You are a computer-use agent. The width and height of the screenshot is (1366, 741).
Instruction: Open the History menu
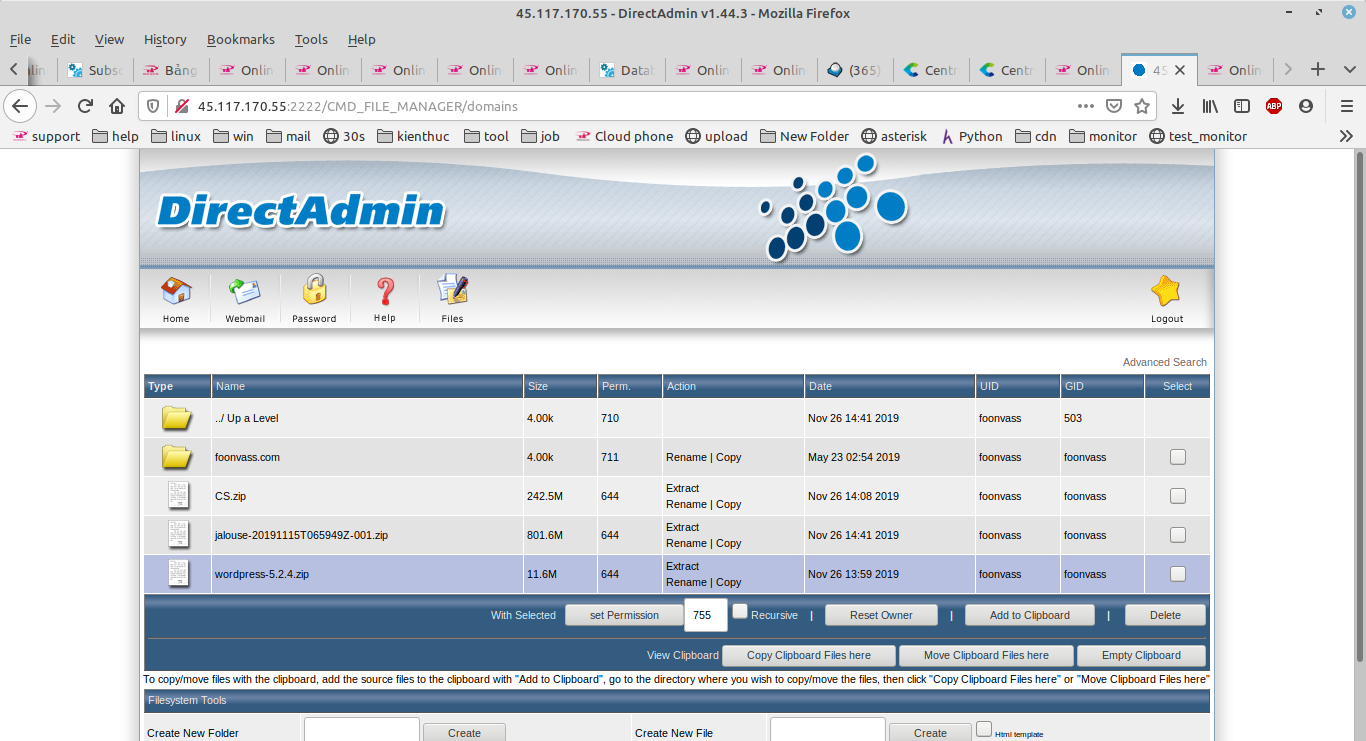(x=165, y=39)
